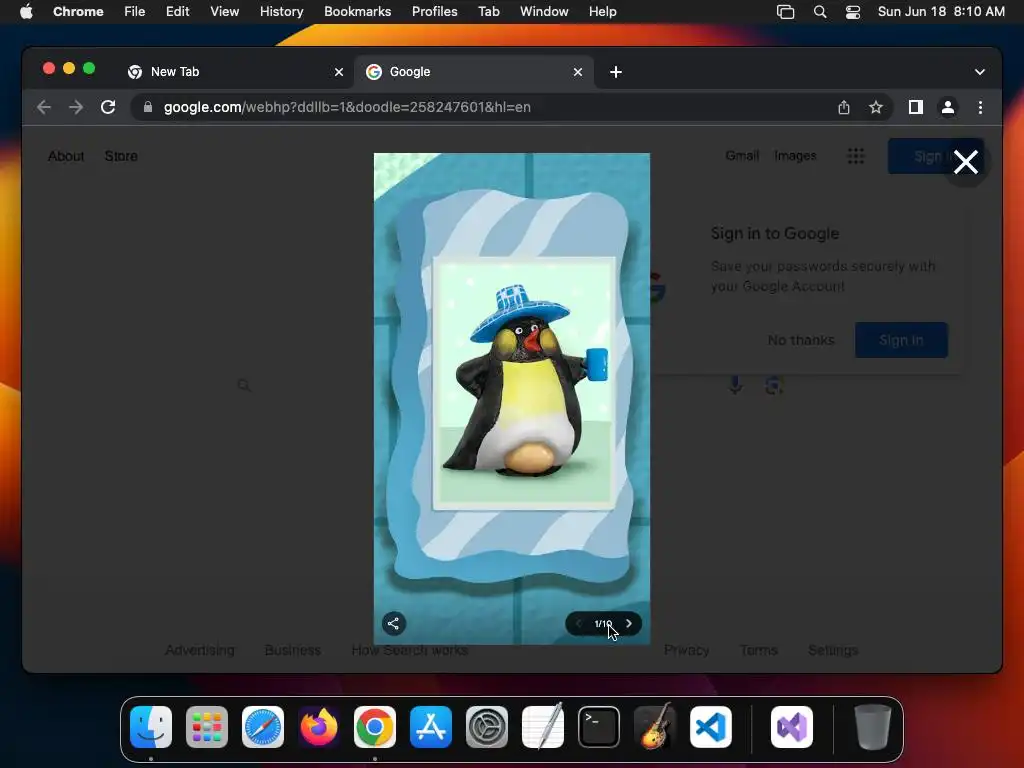Close the Google tab

coord(578,72)
